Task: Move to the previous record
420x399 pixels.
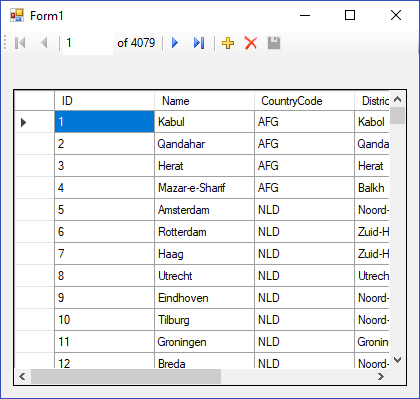Action: pyautogui.click(x=44, y=43)
